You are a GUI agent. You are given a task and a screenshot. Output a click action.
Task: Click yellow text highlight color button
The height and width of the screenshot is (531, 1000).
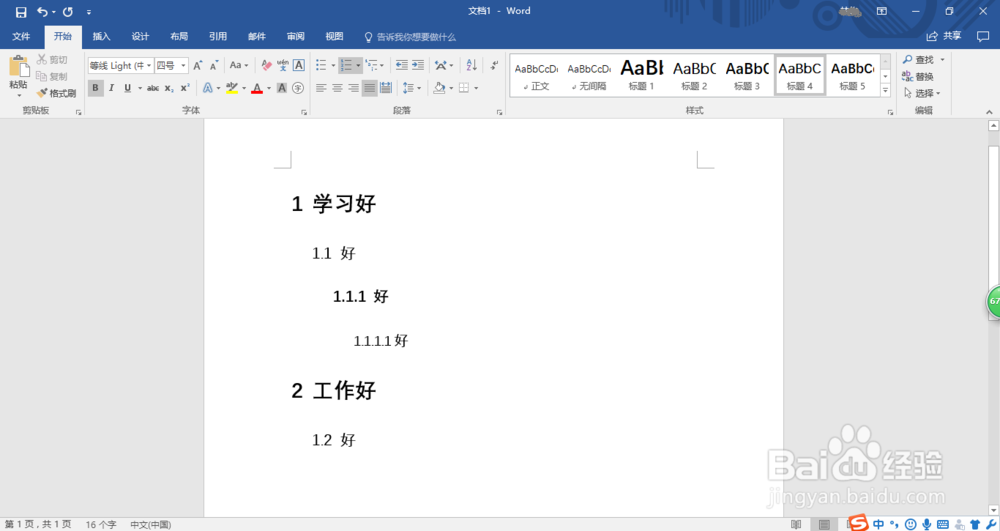pyautogui.click(x=232, y=88)
